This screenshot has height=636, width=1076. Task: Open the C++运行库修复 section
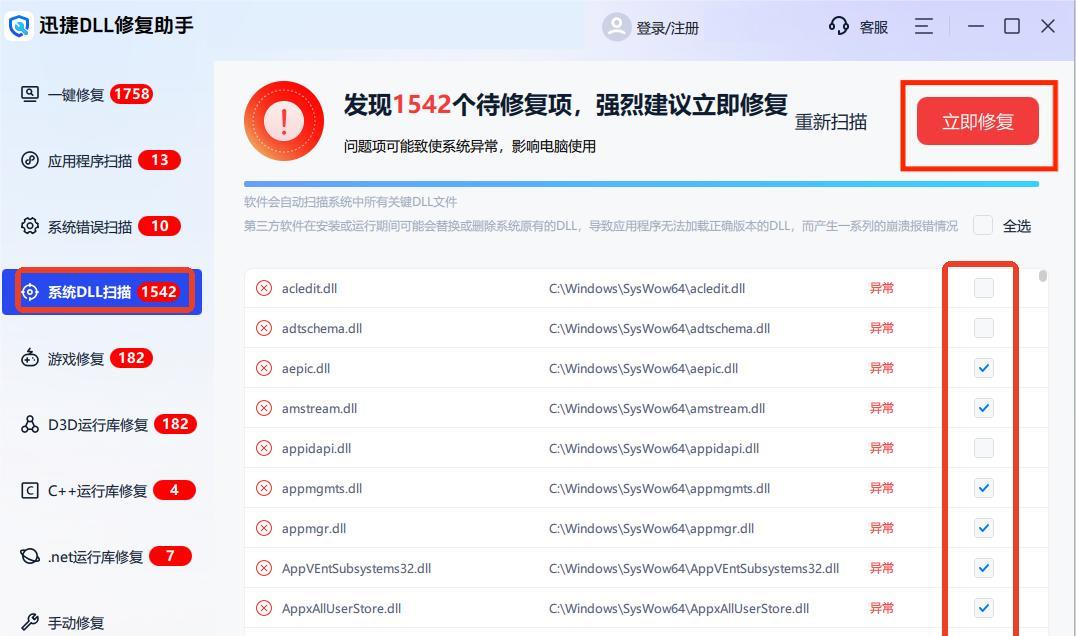coord(102,491)
